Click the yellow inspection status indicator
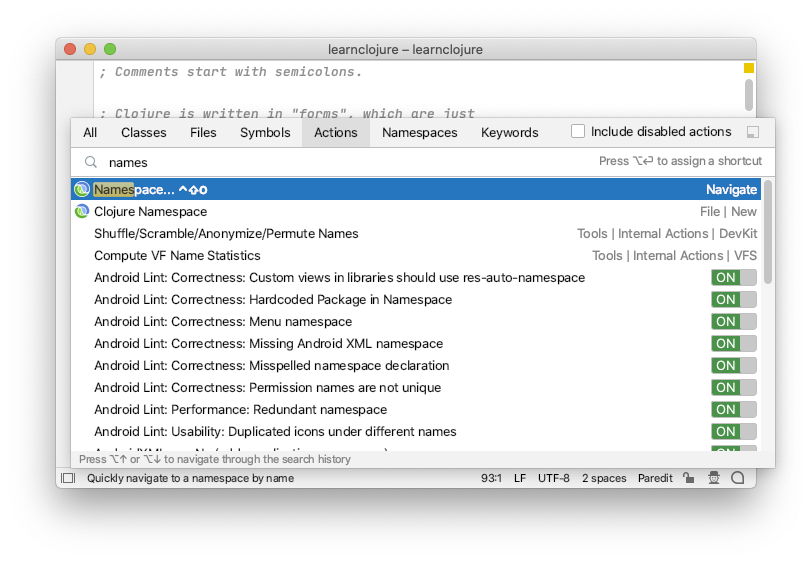812x562 pixels. pos(749,68)
